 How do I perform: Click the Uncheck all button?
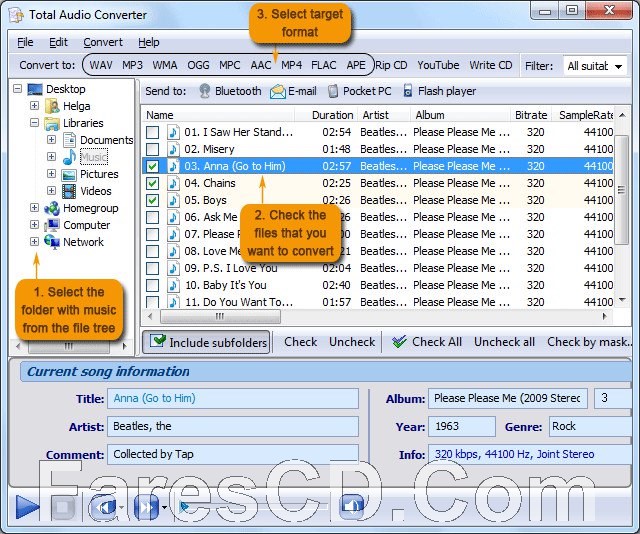tap(504, 342)
